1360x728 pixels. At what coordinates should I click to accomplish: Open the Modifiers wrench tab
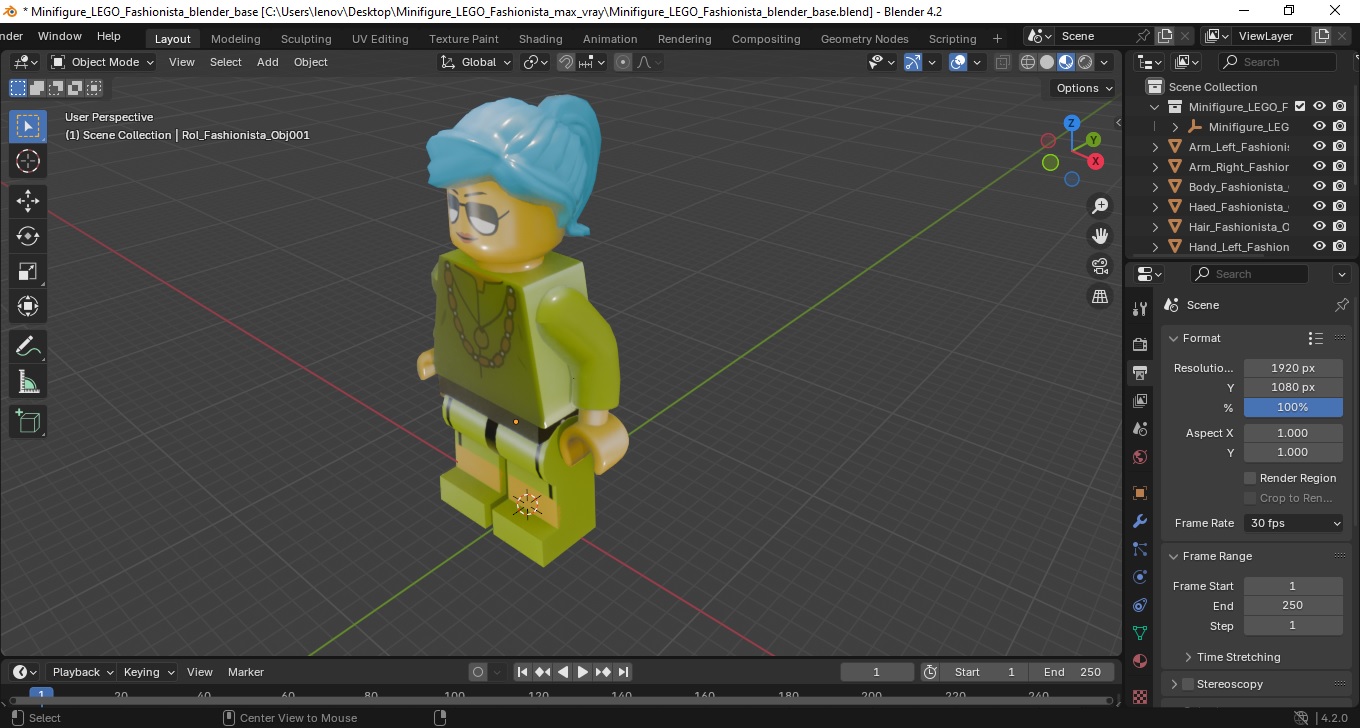pyautogui.click(x=1139, y=521)
